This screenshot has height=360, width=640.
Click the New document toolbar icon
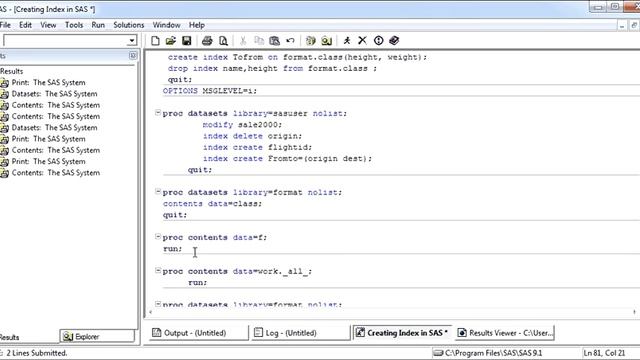155,40
